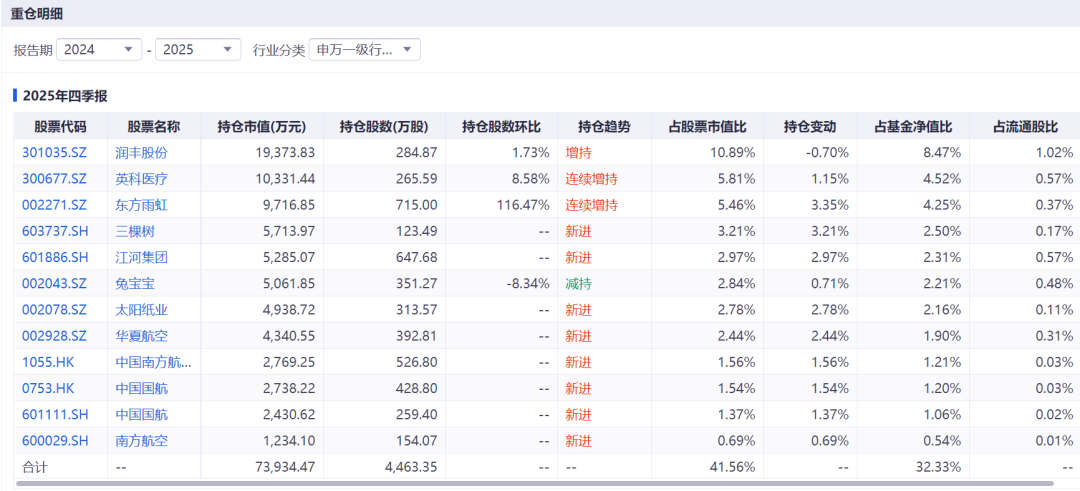Screen dimensions: 1080x491
Task: Open the 2025 report end year dropdown
Action: [x=198, y=49]
